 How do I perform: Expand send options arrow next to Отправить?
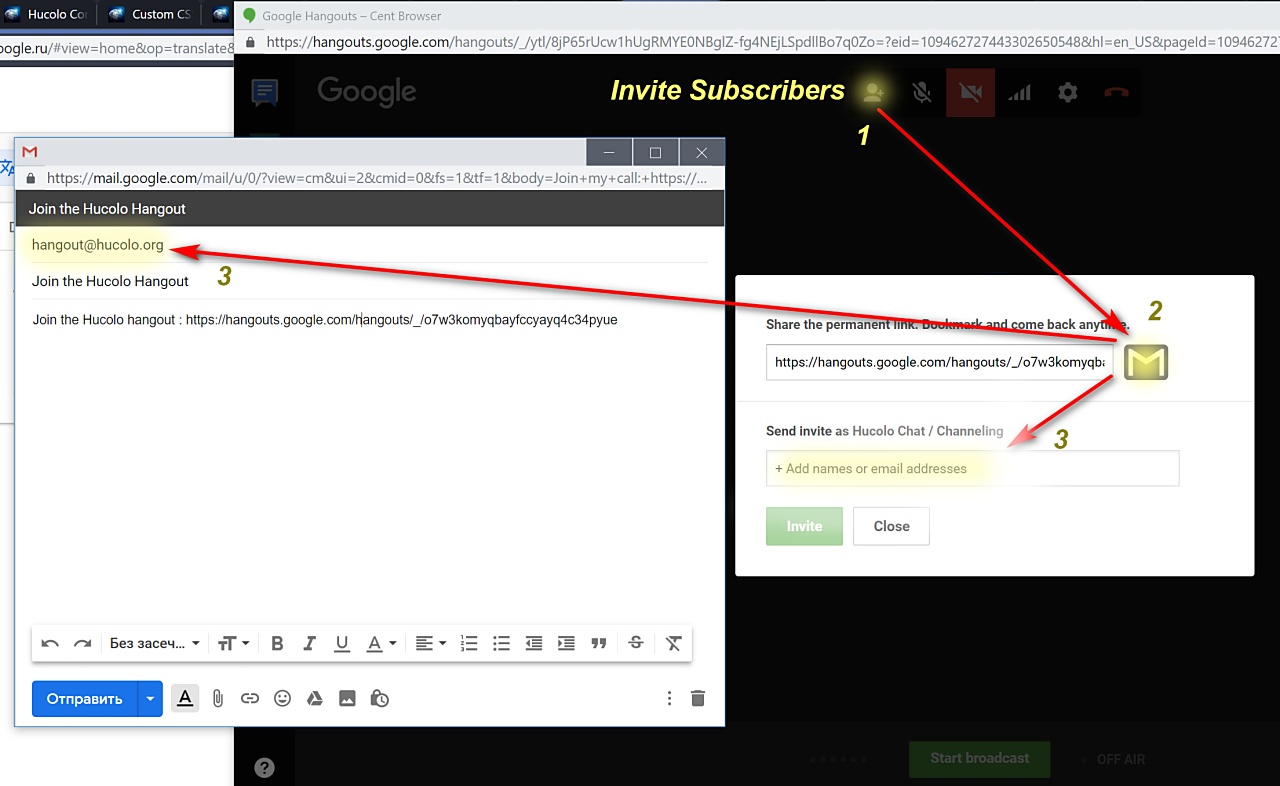(150, 699)
